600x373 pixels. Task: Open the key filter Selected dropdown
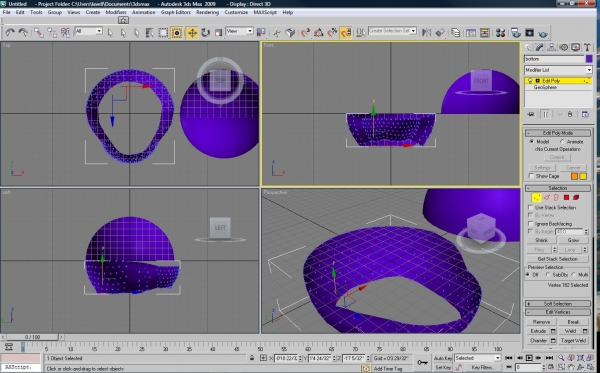click(478, 358)
